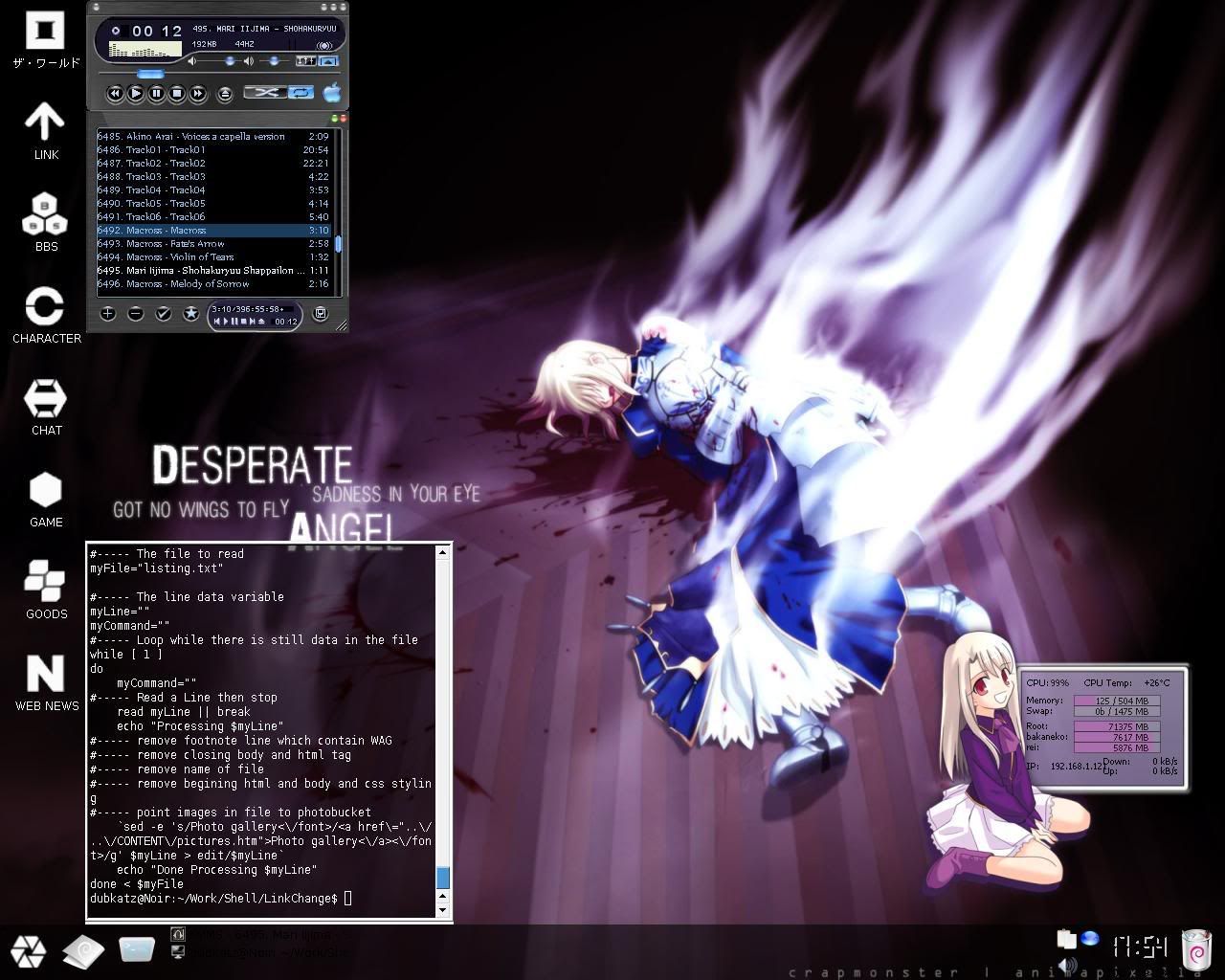Image resolution: width=1225 pixels, height=980 pixels.
Task: Click the terminal scroll up arrow
Action: (442, 552)
